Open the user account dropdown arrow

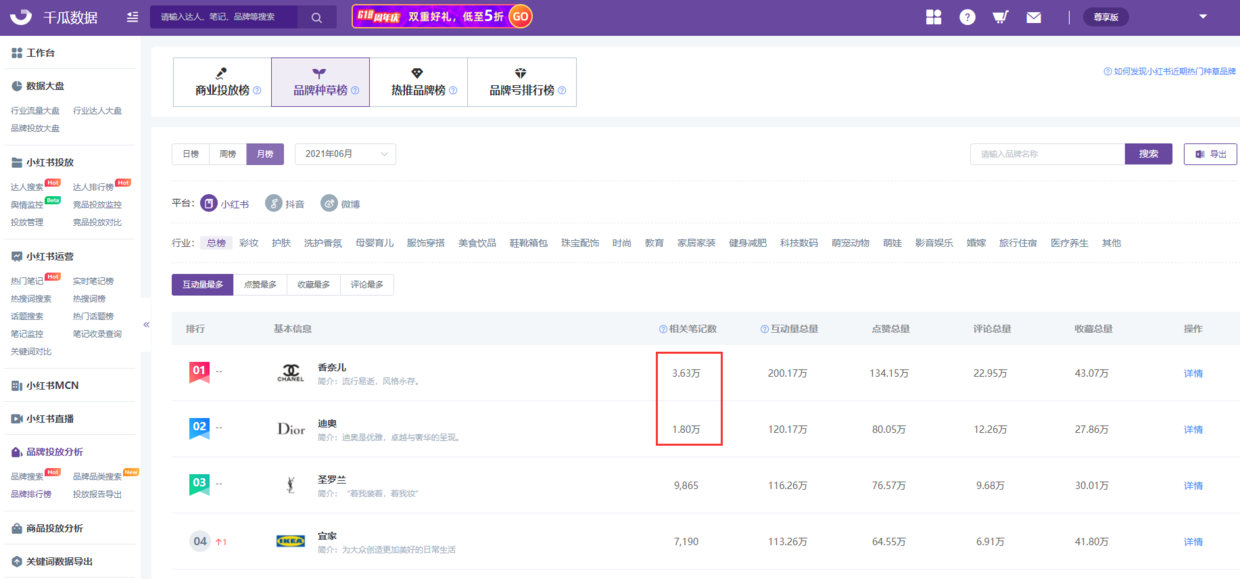[1203, 16]
